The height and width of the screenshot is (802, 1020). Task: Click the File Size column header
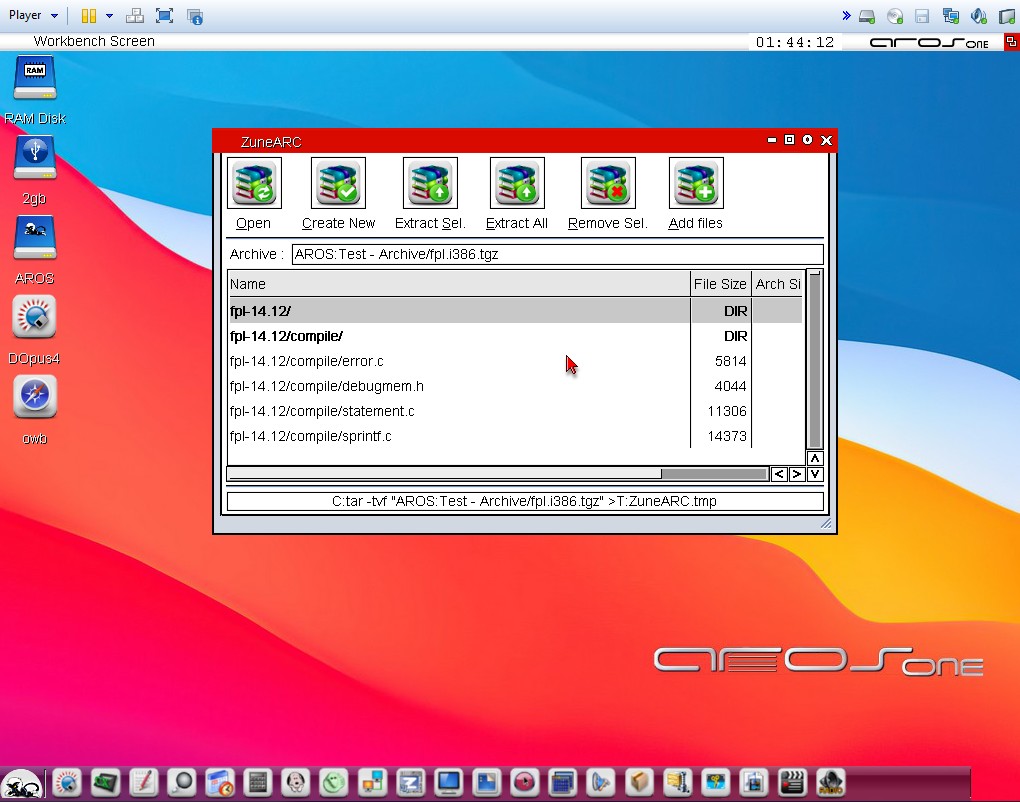[x=720, y=284]
